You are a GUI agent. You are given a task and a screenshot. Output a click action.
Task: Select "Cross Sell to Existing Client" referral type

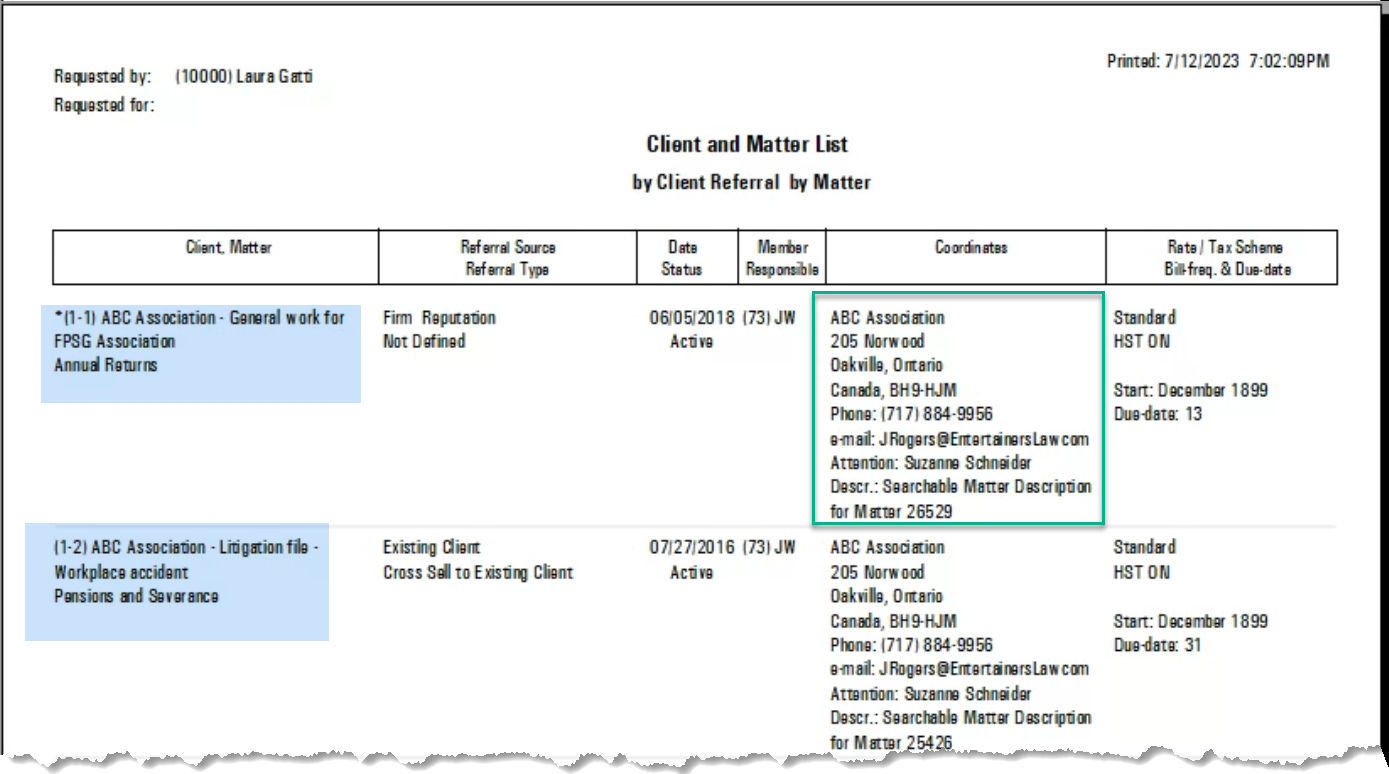[x=478, y=573]
